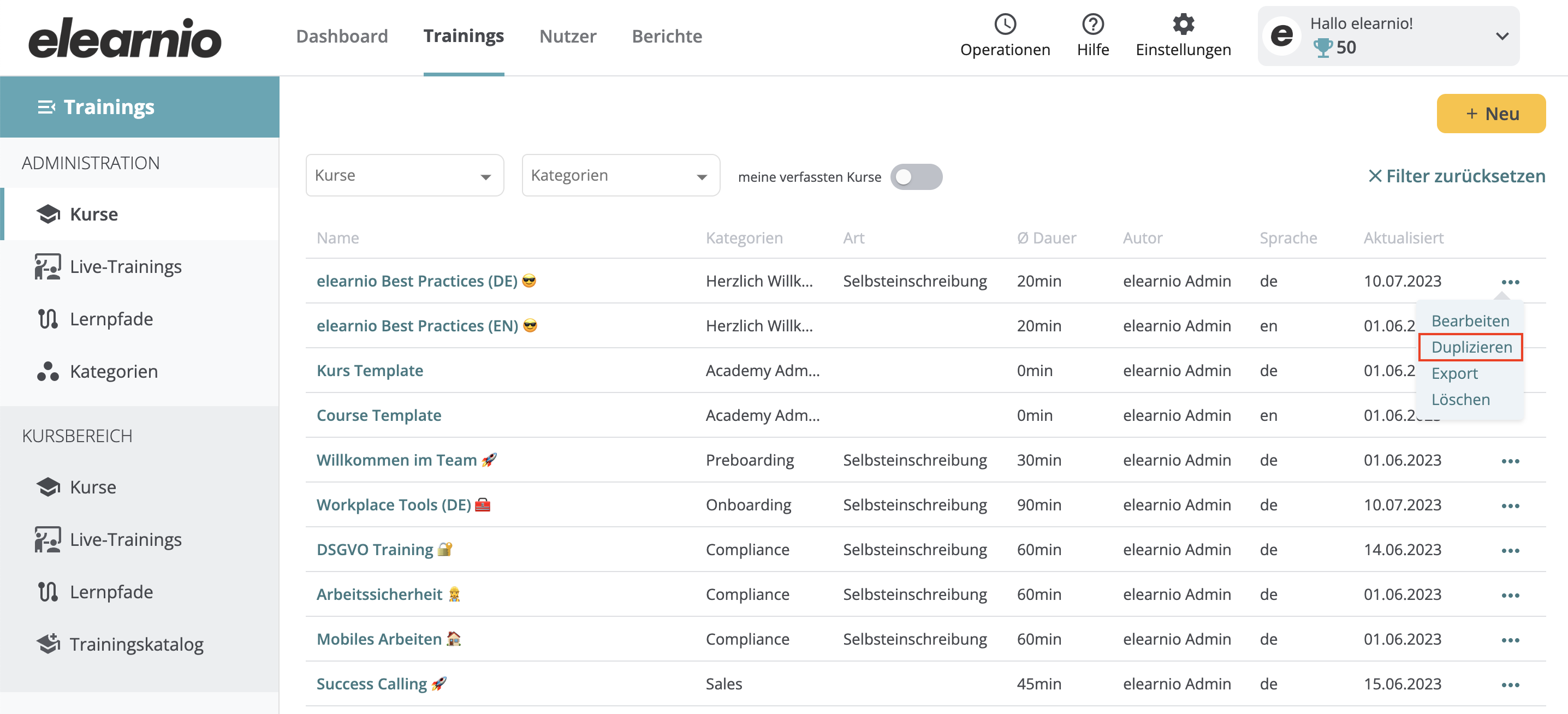The image size is (1568, 714).
Task: Open Administration Lernpfade in sidebar
Action: coord(140,319)
